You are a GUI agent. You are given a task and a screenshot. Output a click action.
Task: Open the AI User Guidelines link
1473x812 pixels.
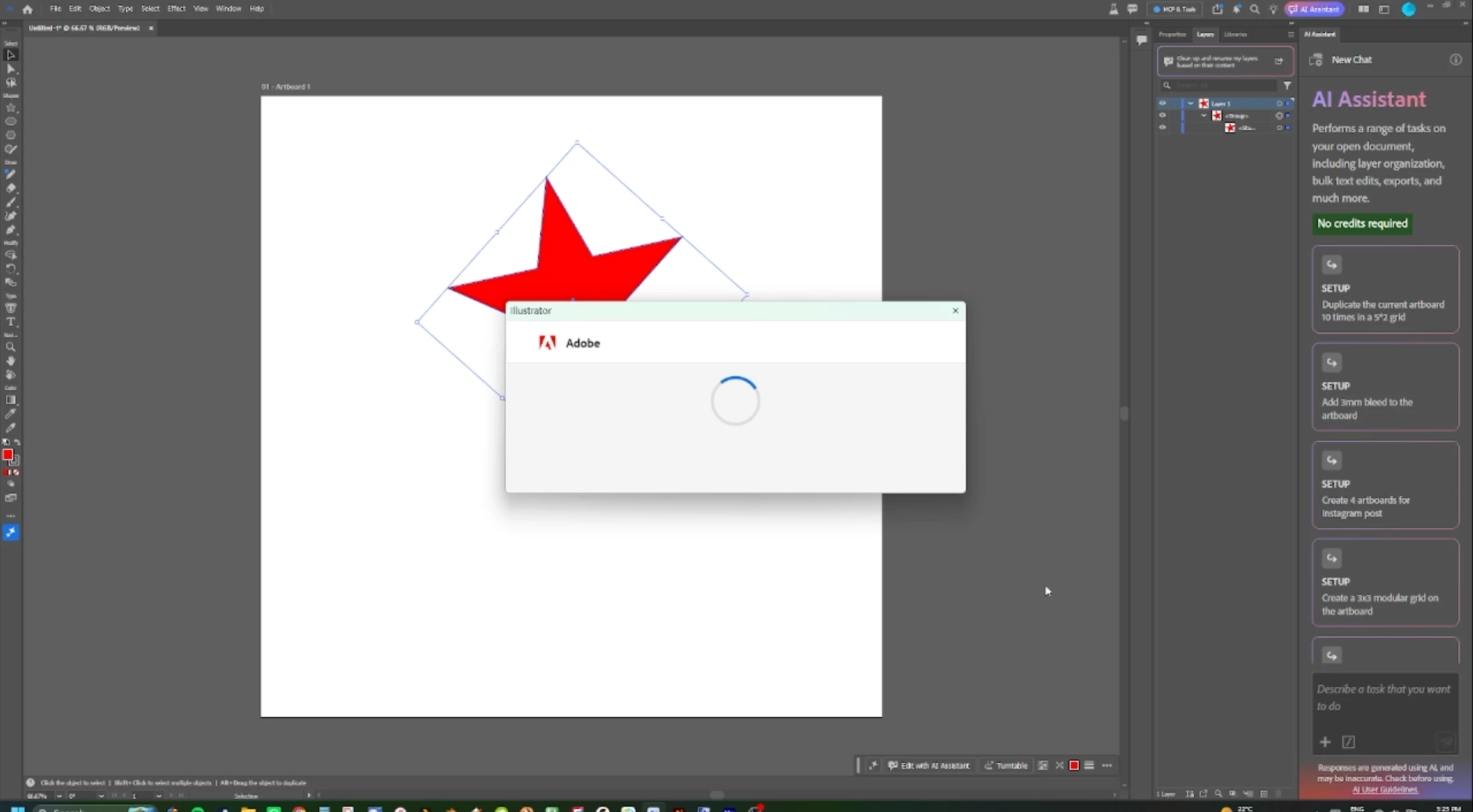pos(1385,789)
